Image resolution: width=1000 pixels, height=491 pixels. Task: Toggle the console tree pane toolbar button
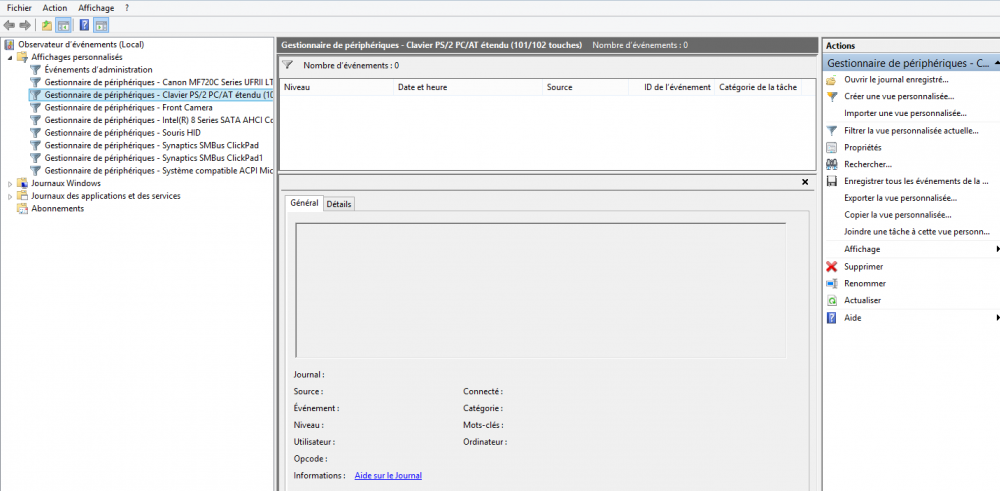pos(63,24)
